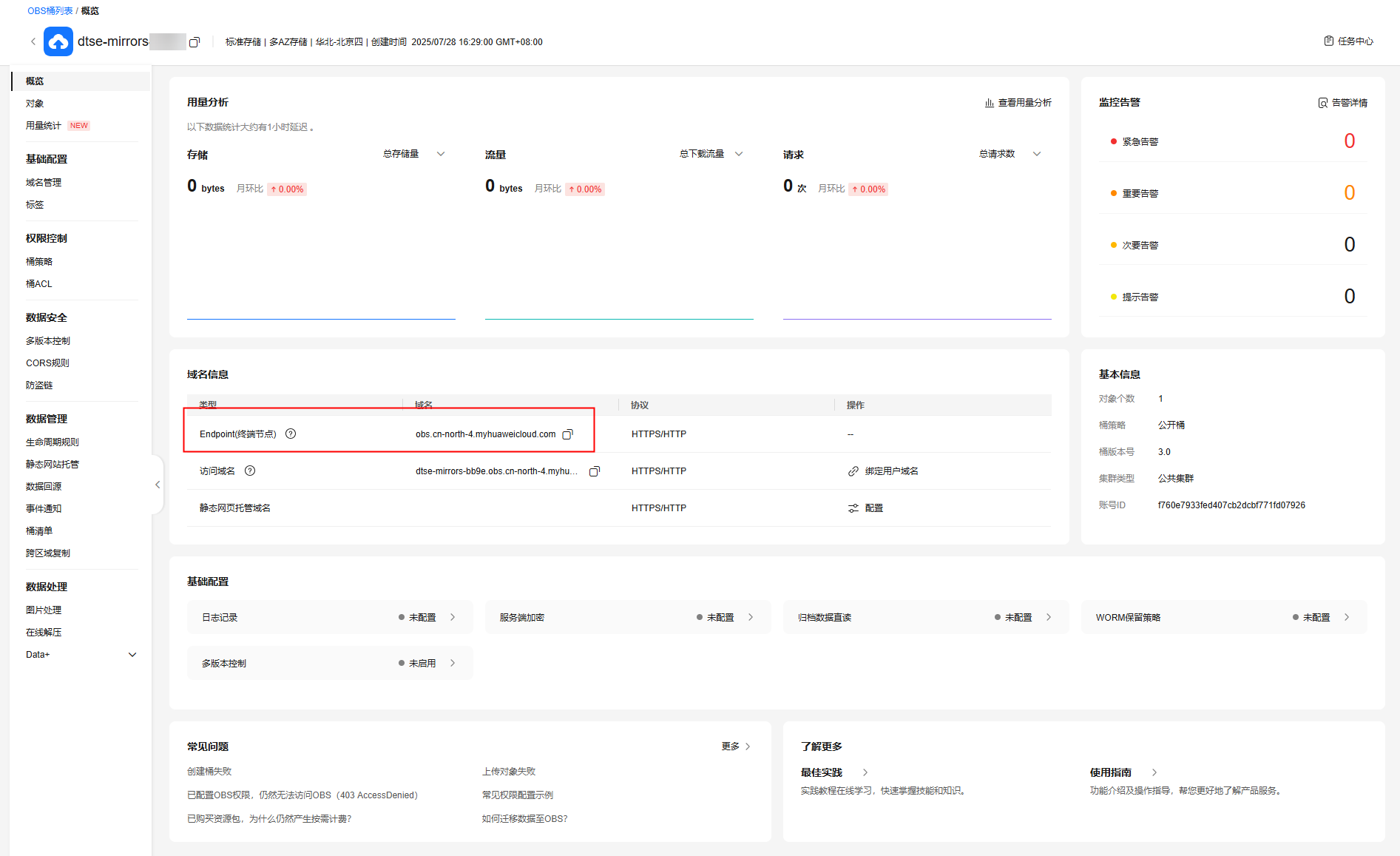
Task: Select 对象 in the left sidebar
Action: click(x=35, y=104)
